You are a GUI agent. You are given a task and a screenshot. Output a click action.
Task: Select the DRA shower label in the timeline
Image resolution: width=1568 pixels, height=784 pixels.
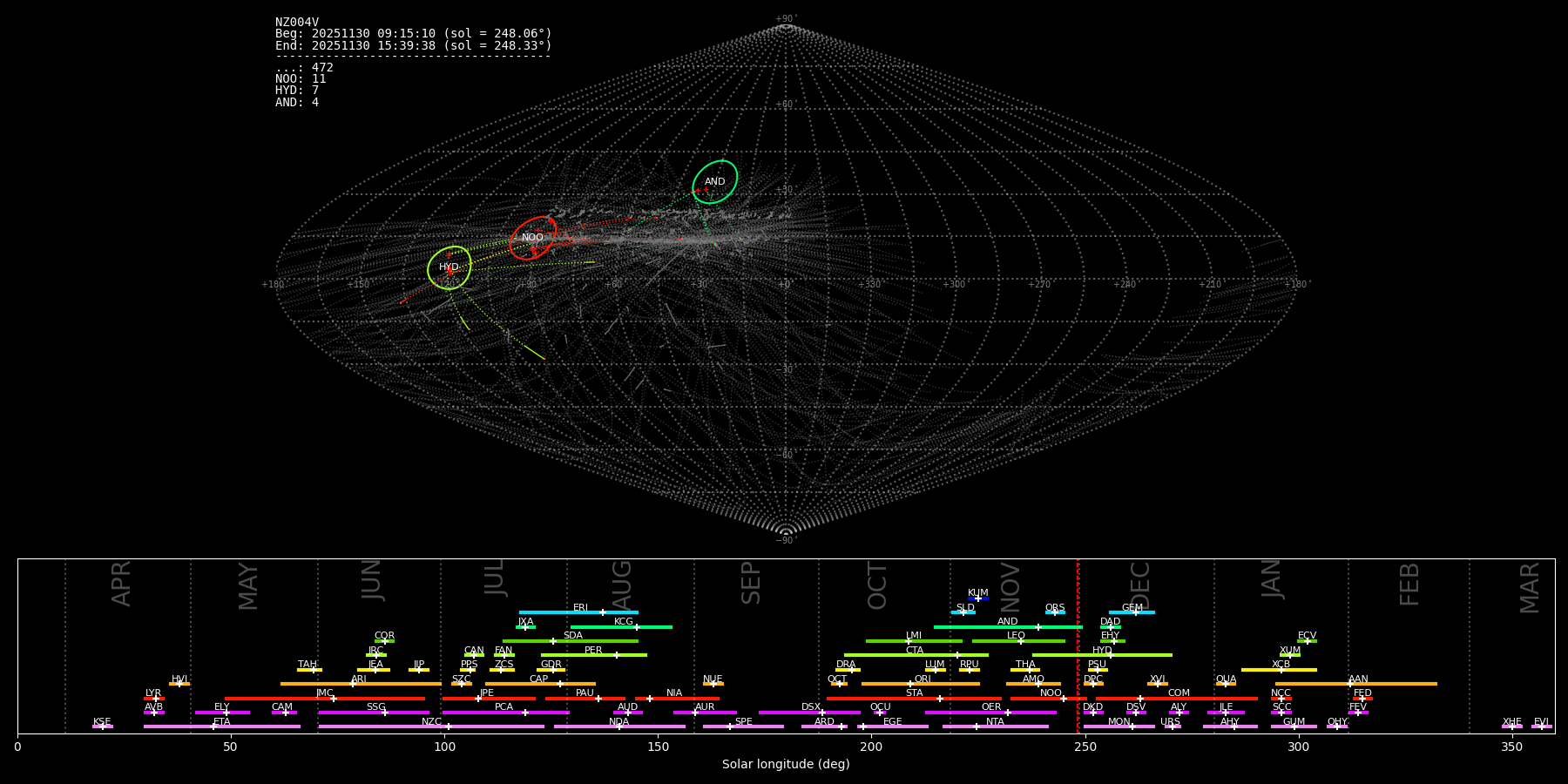pyautogui.click(x=846, y=665)
